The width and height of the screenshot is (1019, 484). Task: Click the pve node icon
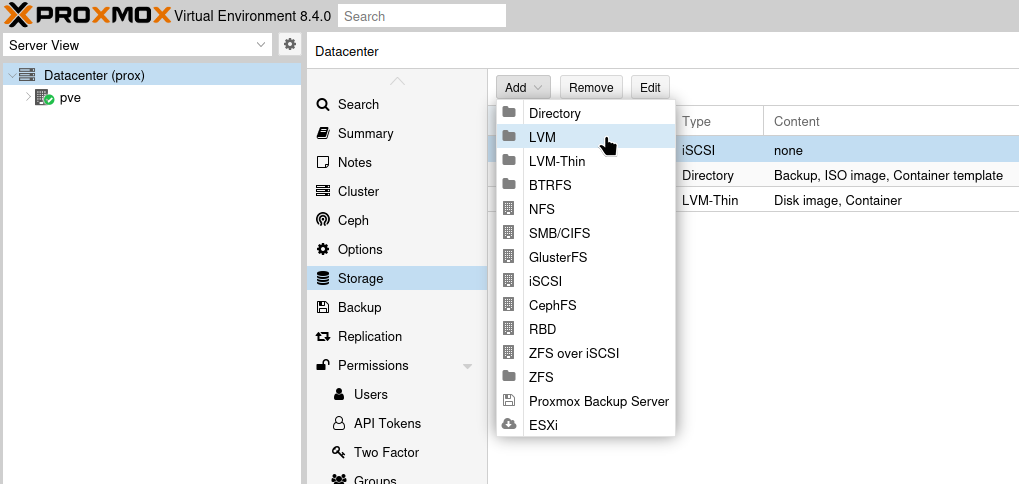point(44,98)
